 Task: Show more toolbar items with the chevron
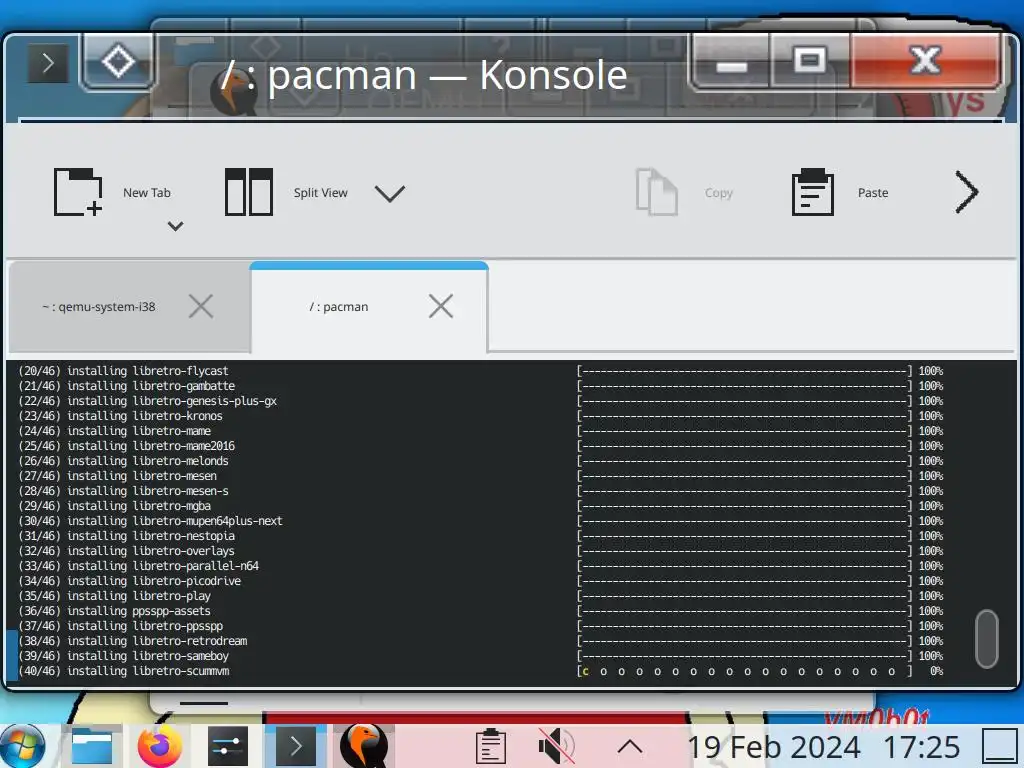click(967, 192)
